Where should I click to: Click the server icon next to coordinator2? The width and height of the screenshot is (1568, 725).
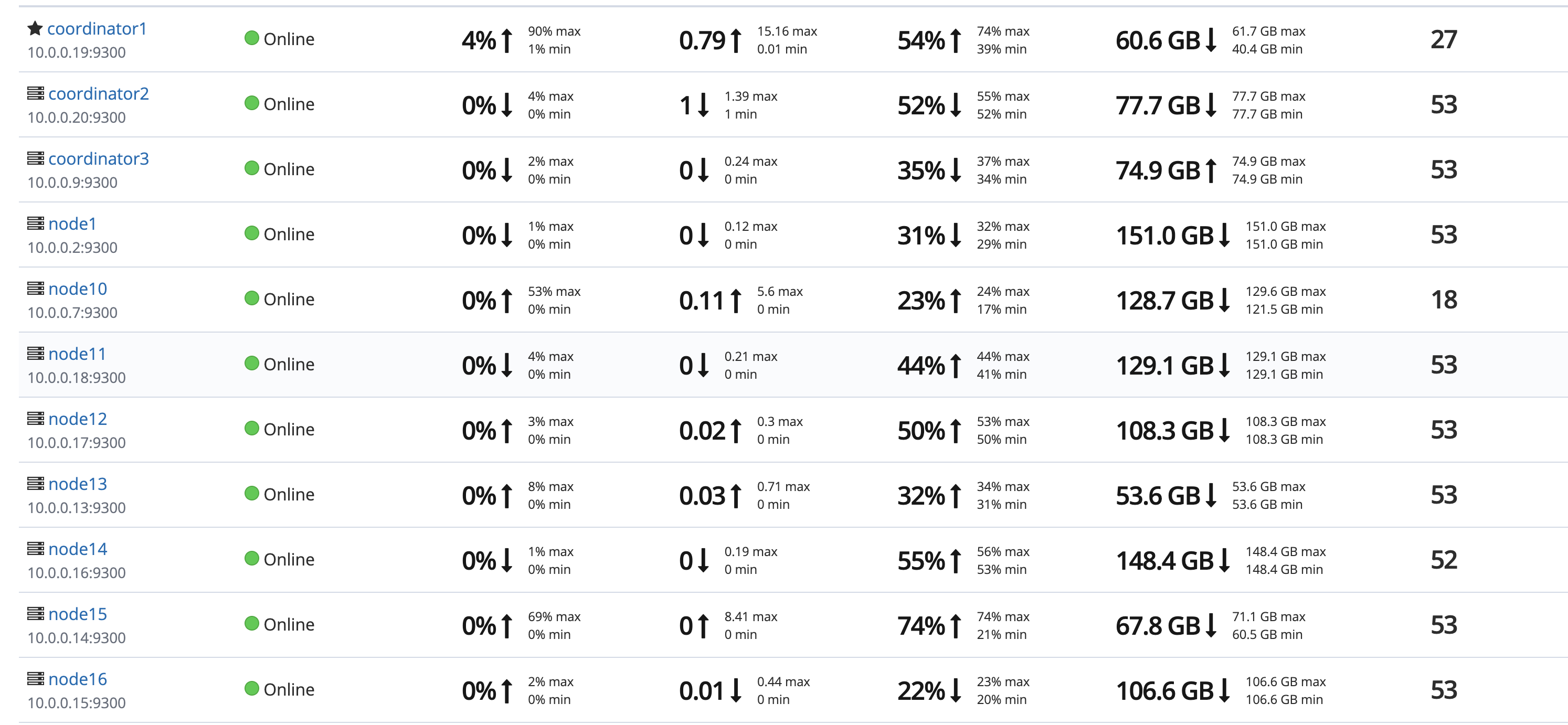tap(35, 93)
